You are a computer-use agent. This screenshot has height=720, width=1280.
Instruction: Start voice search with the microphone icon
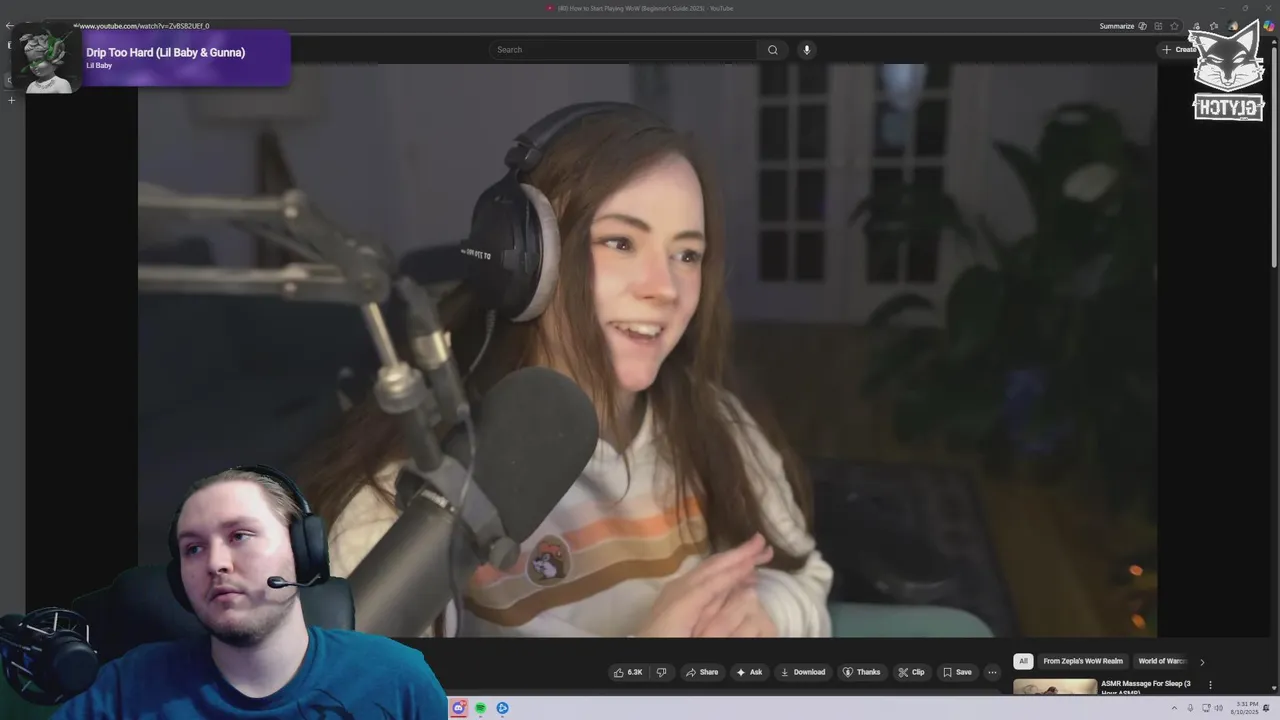[806, 50]
